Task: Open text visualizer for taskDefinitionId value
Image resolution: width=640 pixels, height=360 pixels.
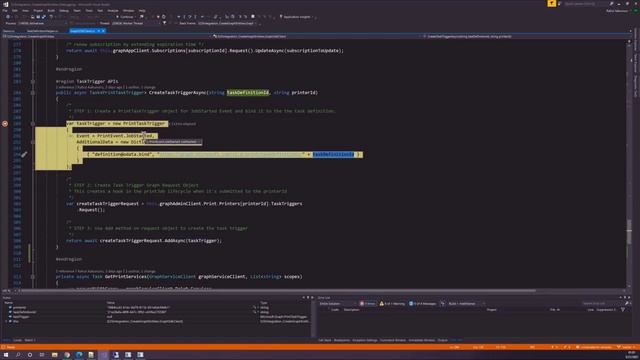Action: [x=254, y=312]
